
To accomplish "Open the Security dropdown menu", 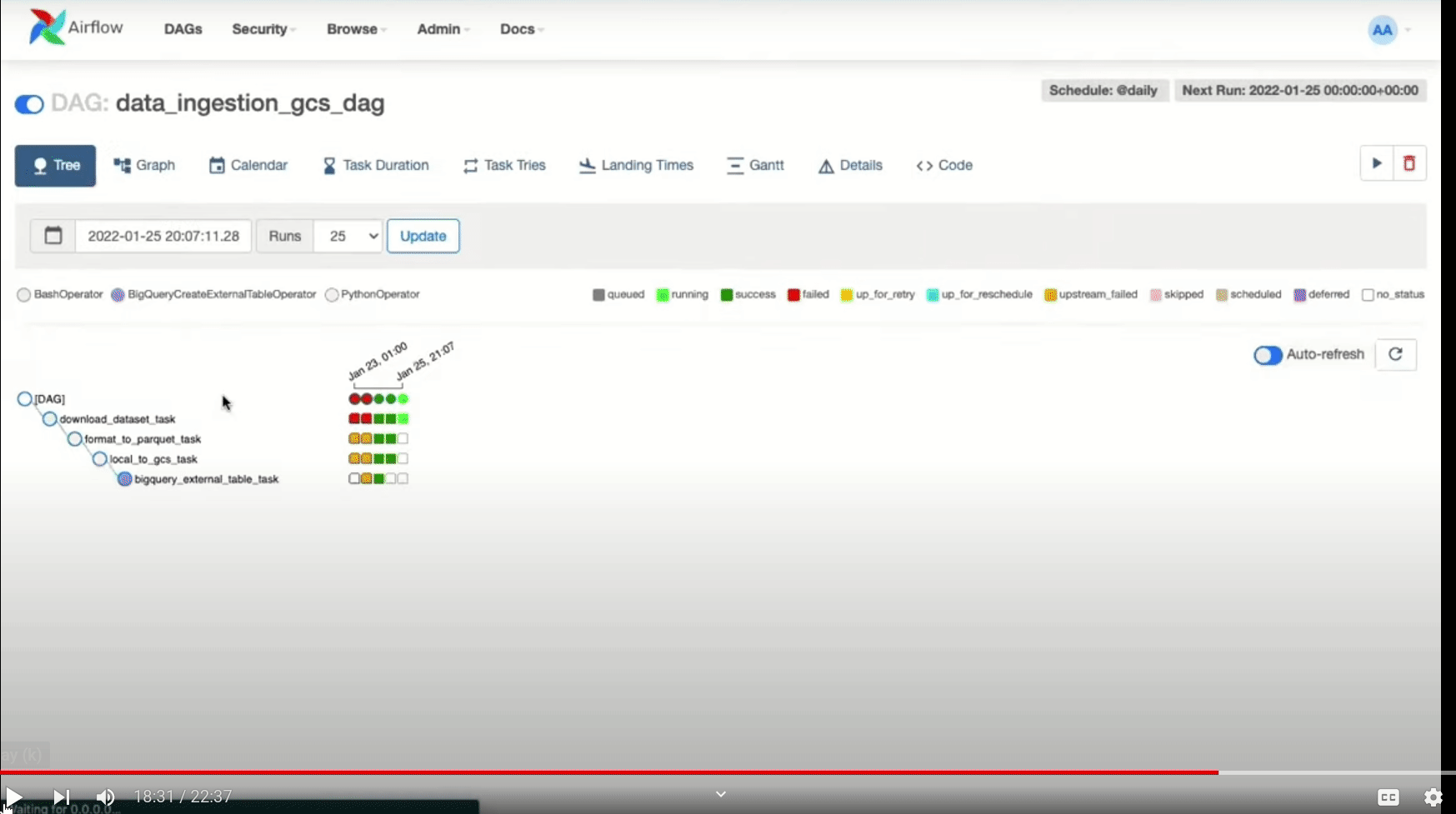I will [263, 29].
